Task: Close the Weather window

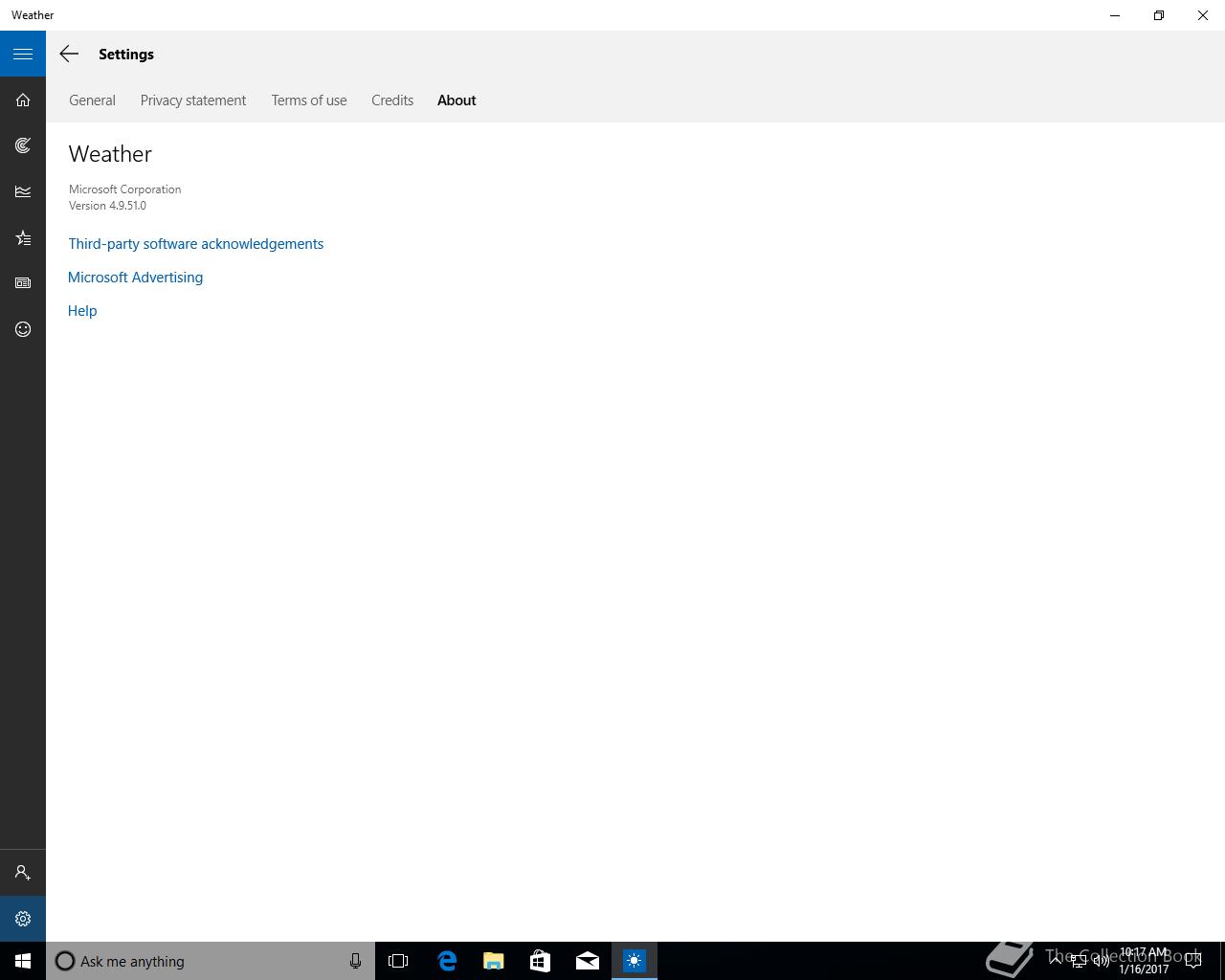Action: [1203, 15]
